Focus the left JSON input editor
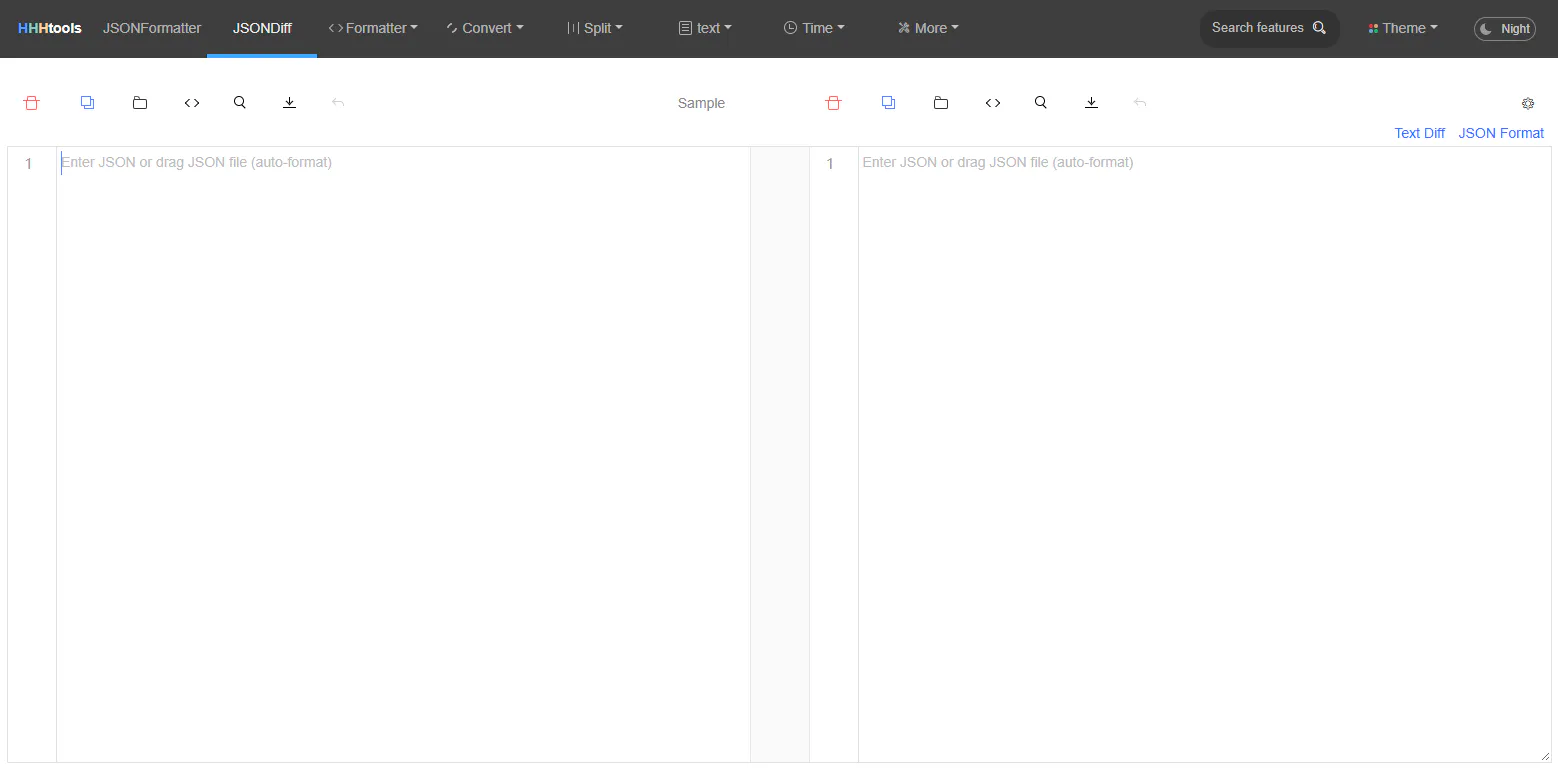Screen dimensions: 1558x773 click(x=403, y=454)
